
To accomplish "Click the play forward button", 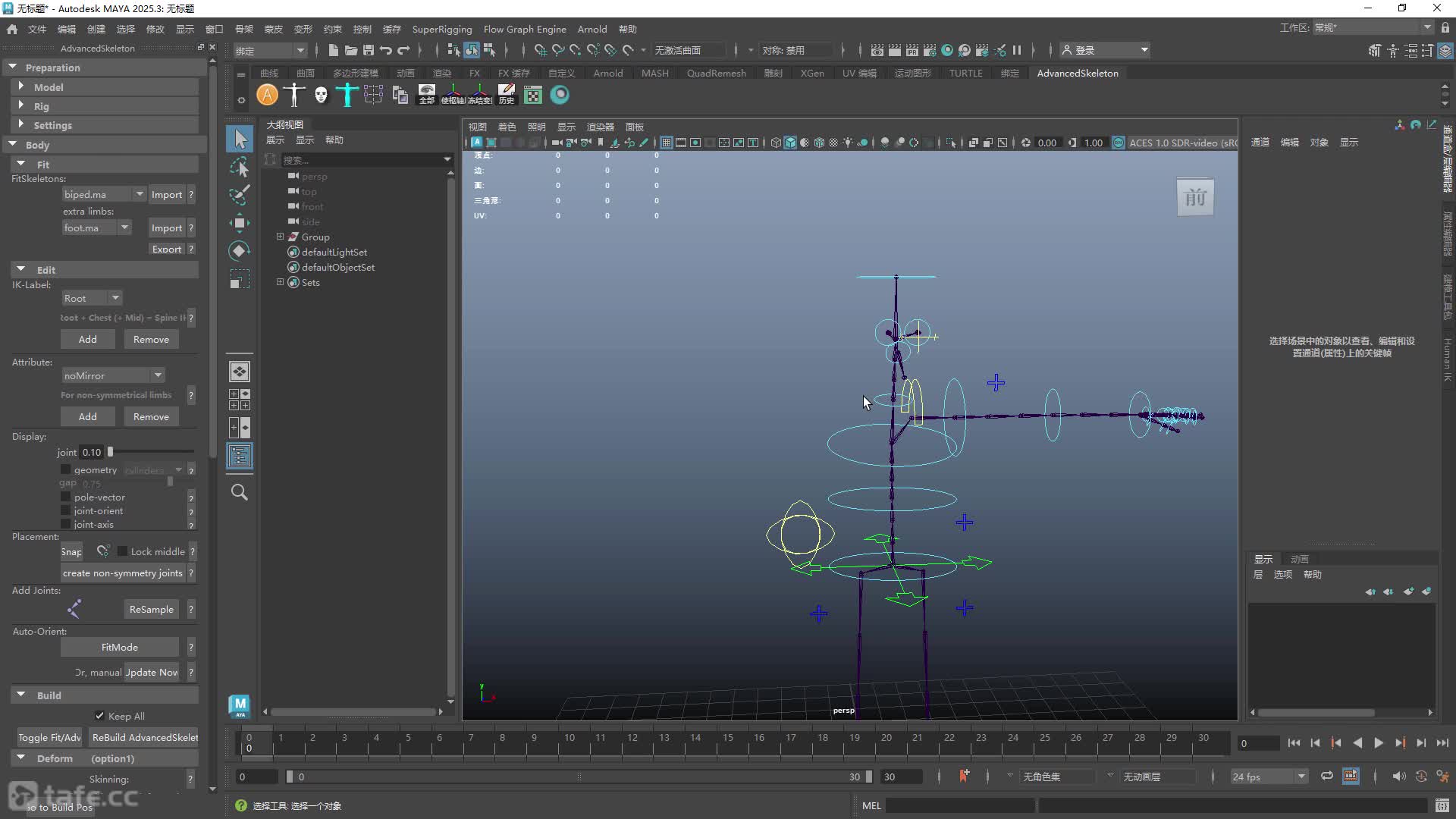I will click(1379, 743).
